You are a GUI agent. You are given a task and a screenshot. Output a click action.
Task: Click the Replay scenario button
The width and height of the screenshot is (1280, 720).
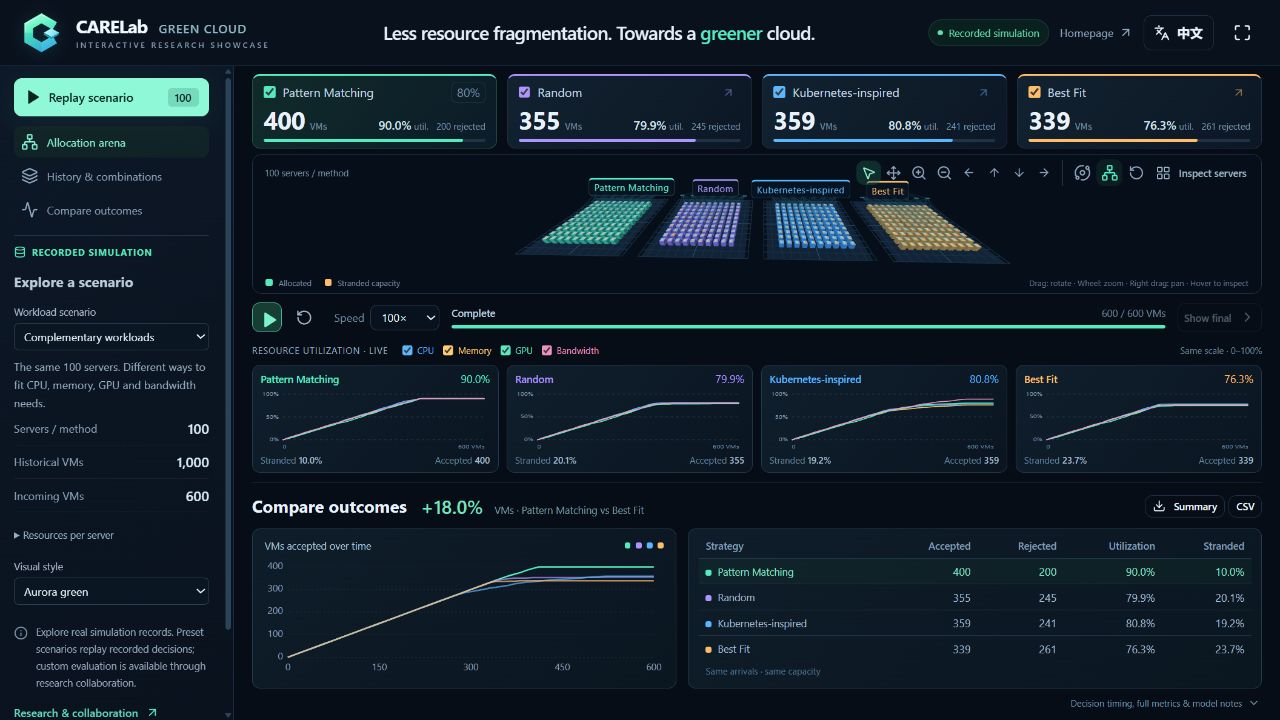click(111, 97)
